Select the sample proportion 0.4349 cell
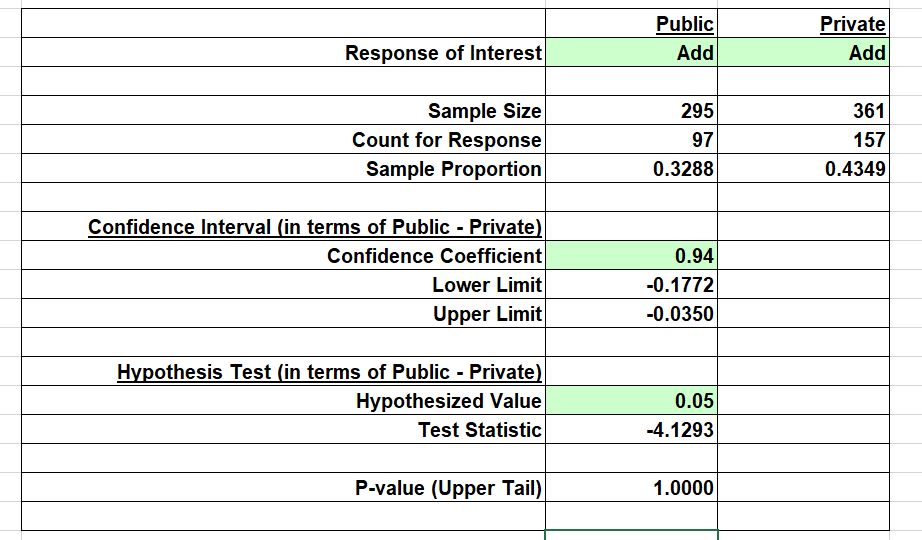Viewport: 922px width, 540px height. click(803, 168)
